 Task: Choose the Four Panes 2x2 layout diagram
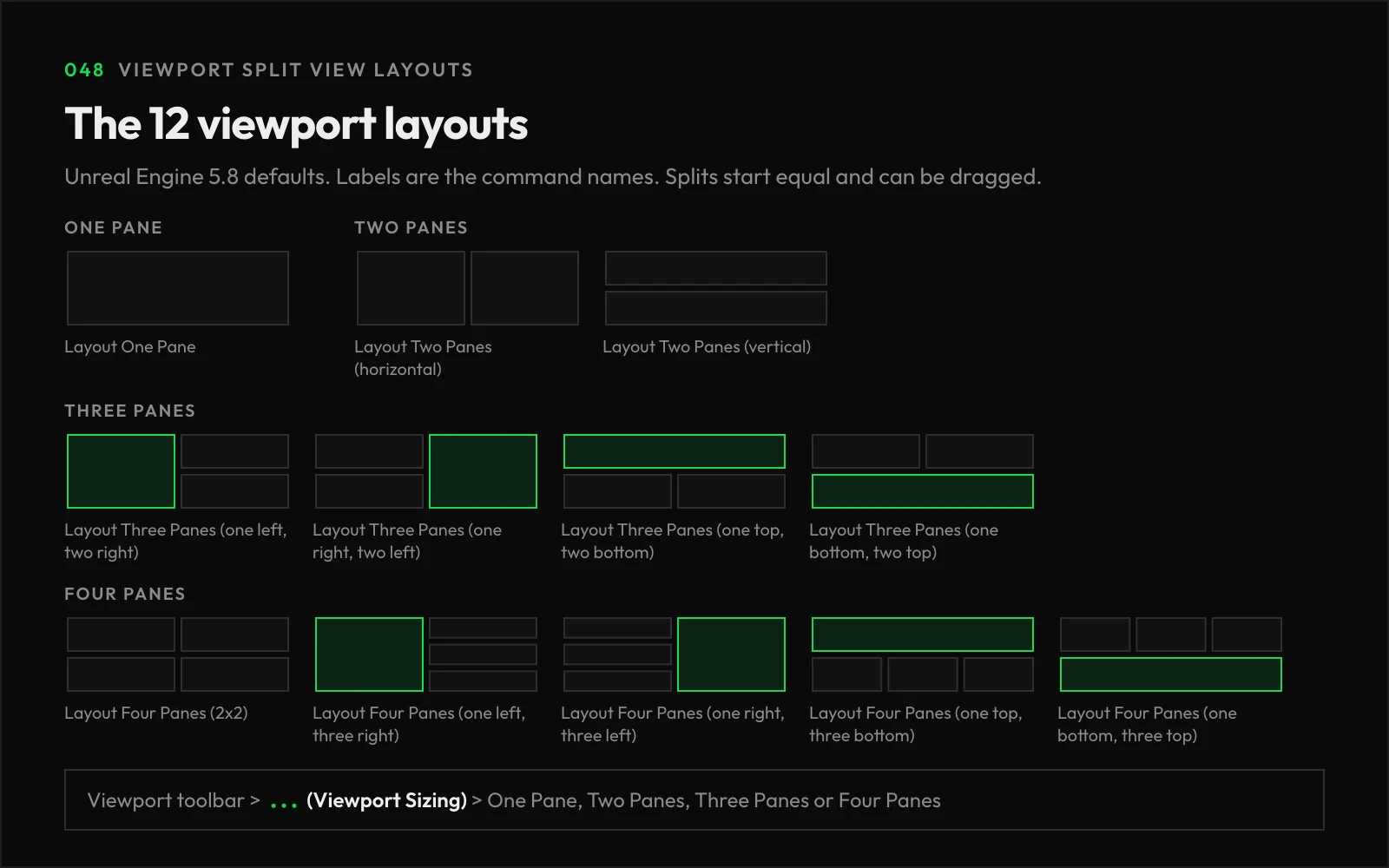[x=178, y=654]
